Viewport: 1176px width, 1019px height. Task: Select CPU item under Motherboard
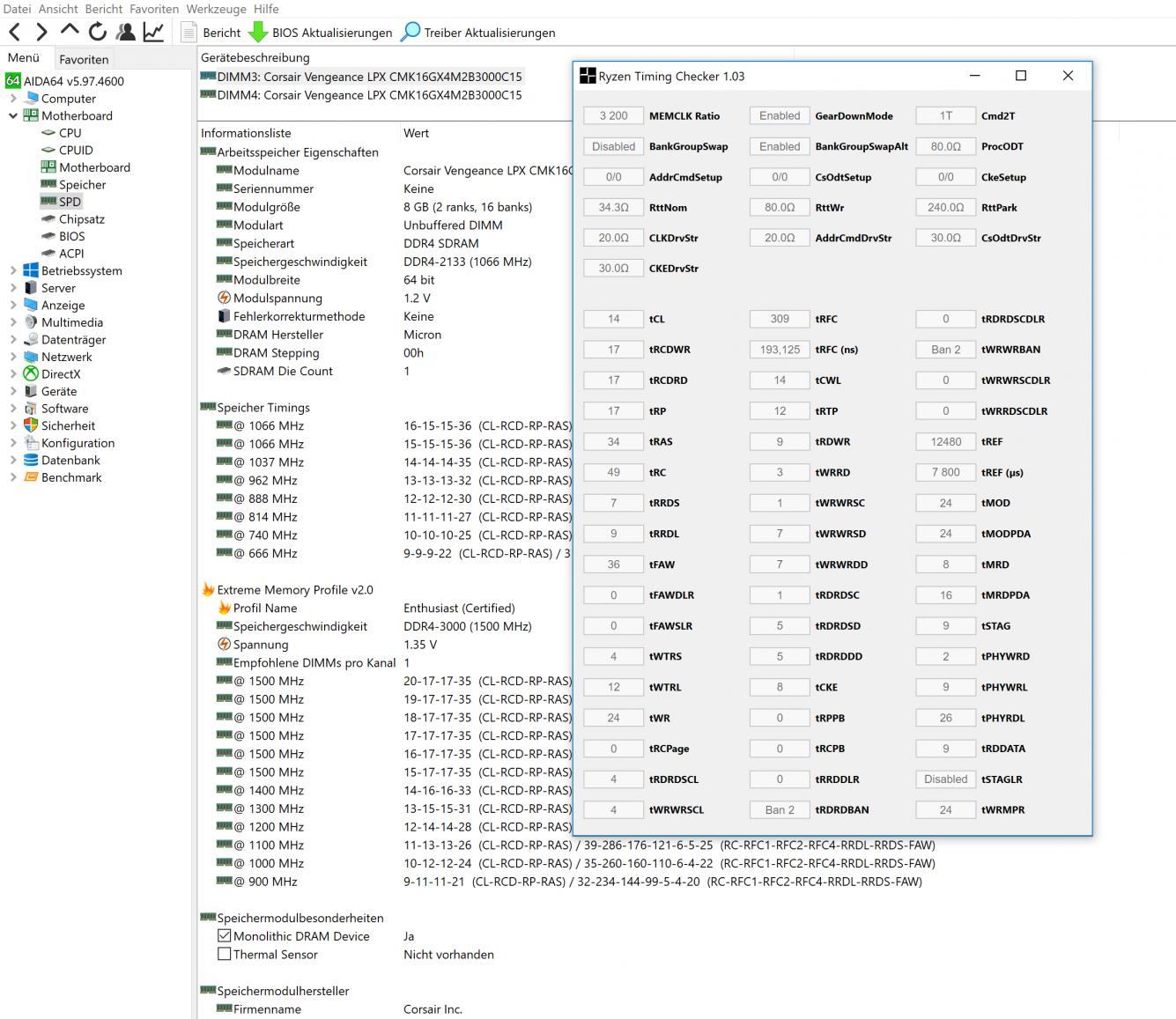point(61,133)
